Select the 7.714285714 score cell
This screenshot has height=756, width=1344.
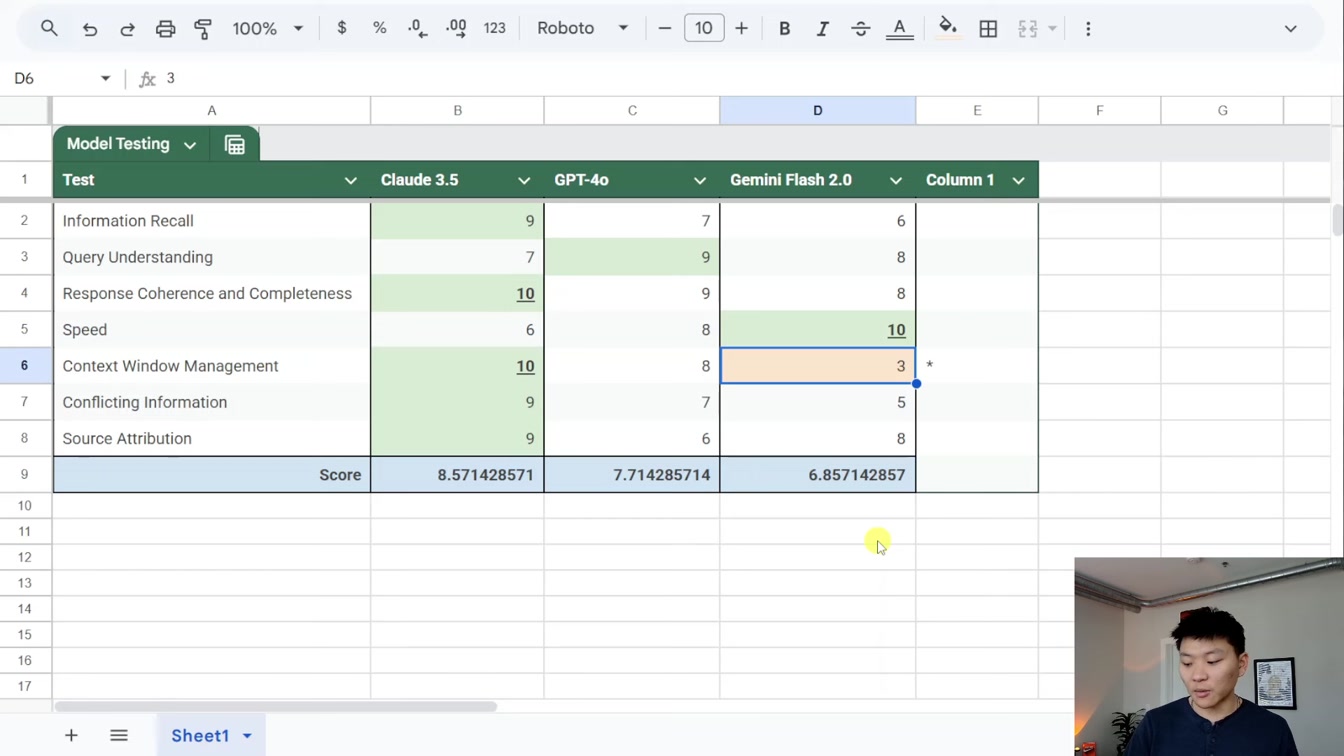(x=632, y=475)
